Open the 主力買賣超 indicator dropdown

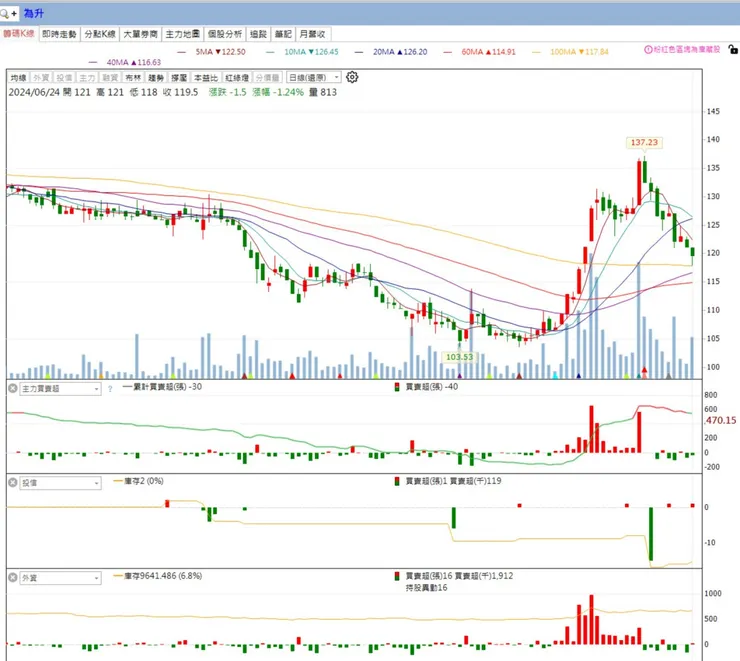click(60, 389)
